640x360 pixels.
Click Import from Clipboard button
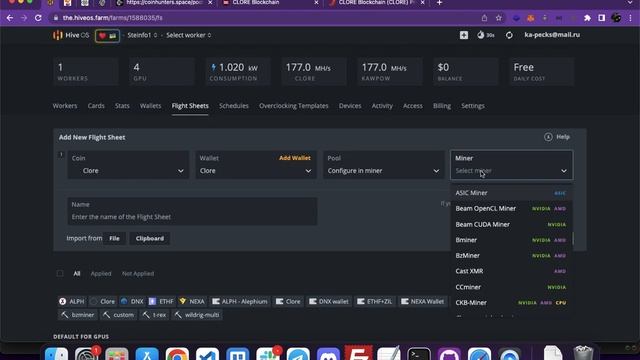point(150,238)
